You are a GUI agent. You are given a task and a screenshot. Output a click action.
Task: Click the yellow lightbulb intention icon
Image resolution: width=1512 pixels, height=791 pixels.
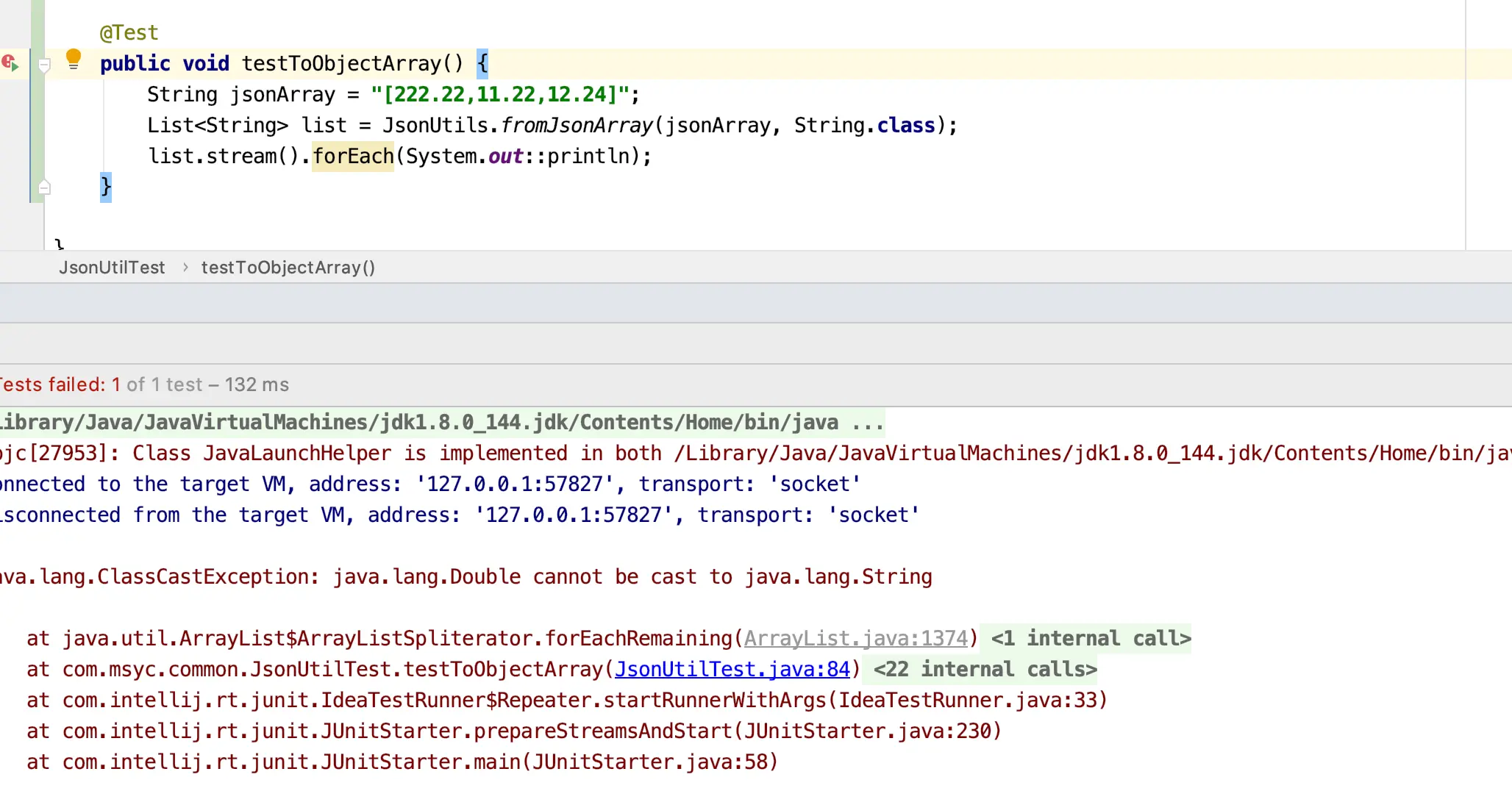(74, 59)
